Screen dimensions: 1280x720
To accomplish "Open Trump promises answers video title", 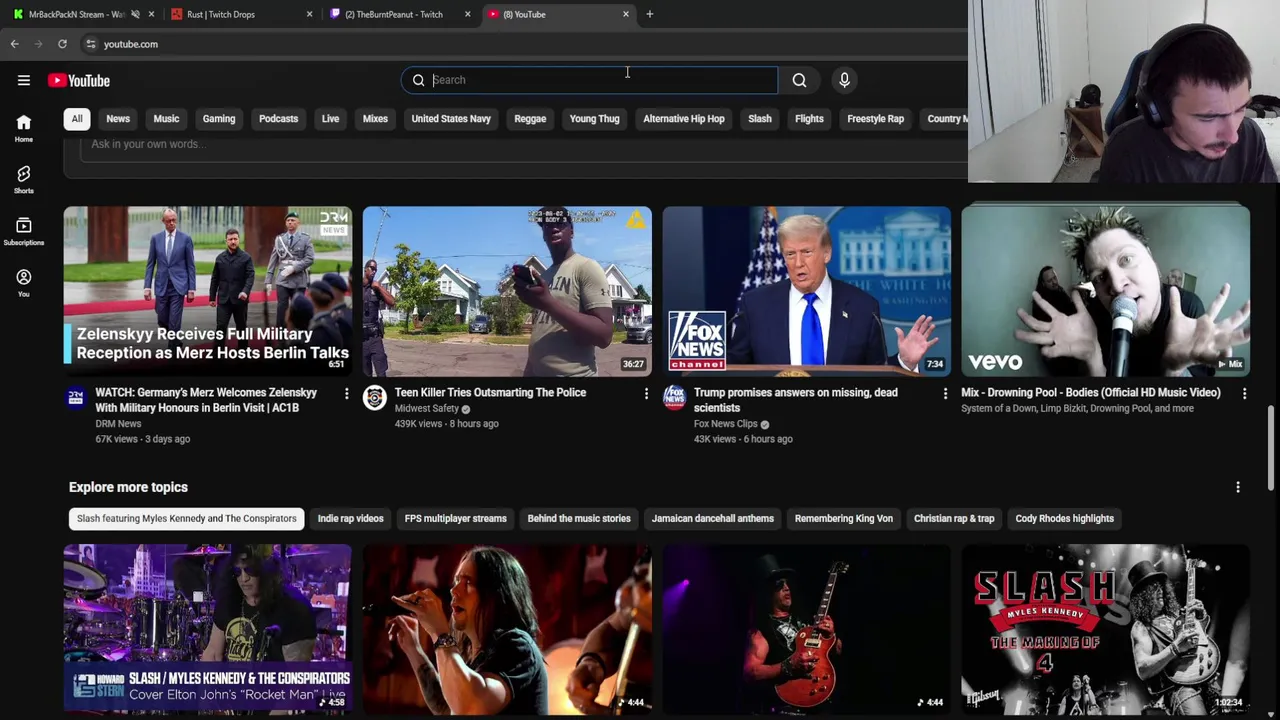I will (796, 400).
